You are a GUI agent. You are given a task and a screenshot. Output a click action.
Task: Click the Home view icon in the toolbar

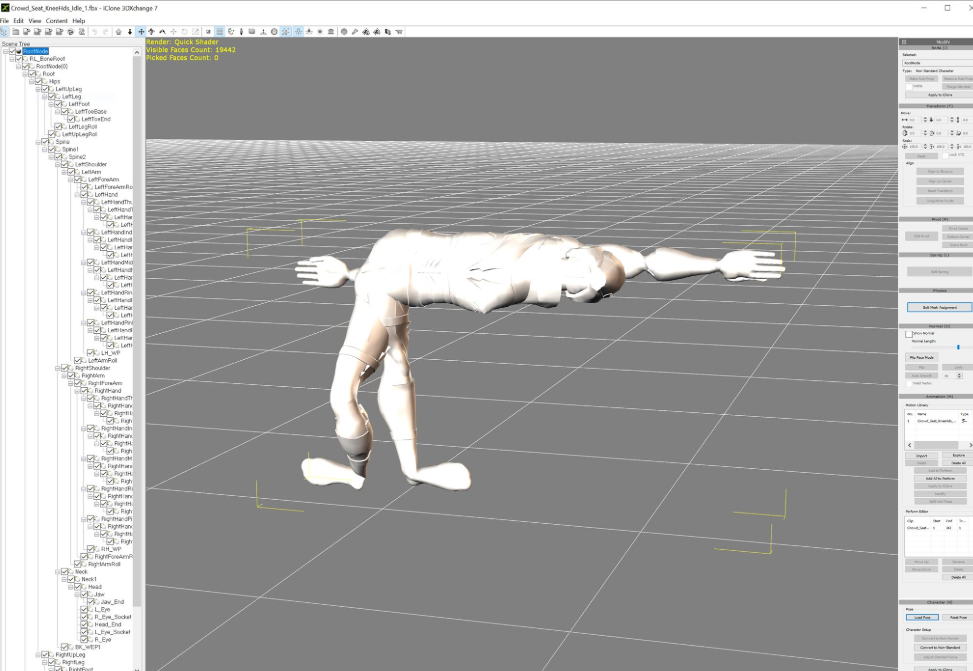[119, 32]
